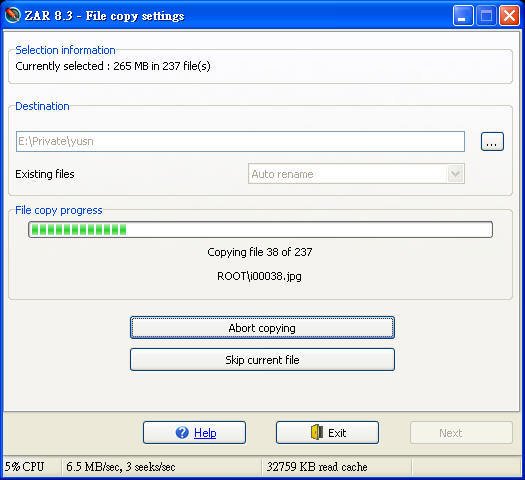Click the MB/sec transfer rate status panel
525x480 pixels.
pyautogui.click(x=162, y=467)
